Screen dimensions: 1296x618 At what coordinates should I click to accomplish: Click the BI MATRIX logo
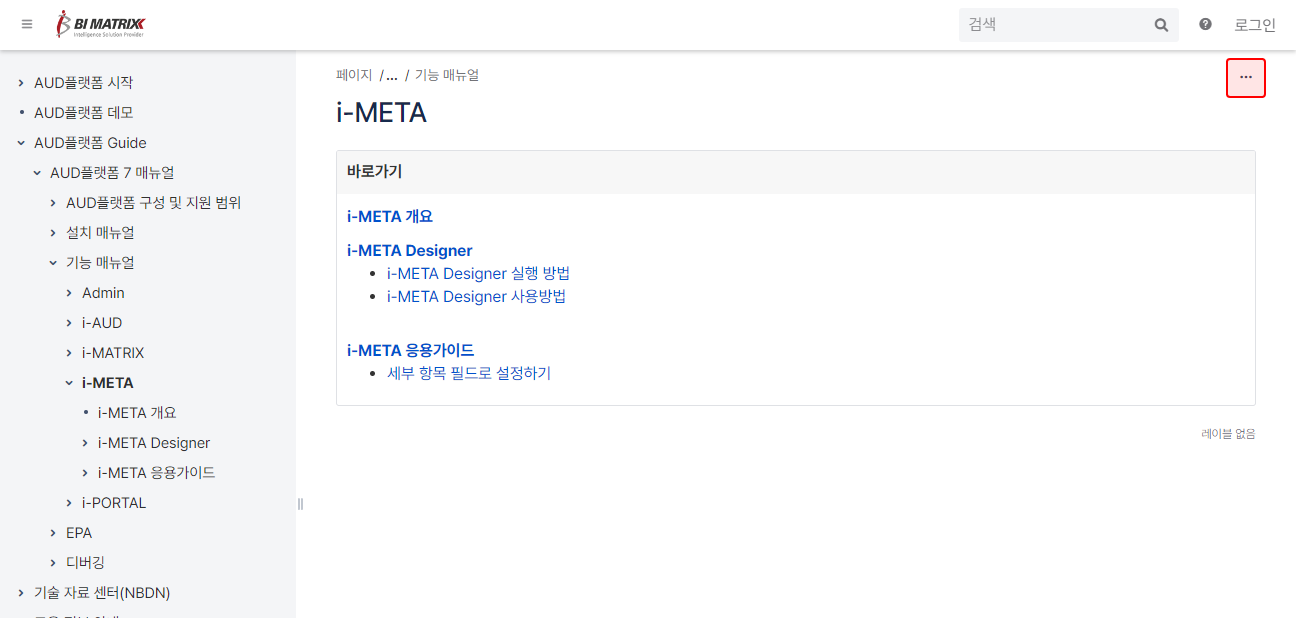coord(101,24)
